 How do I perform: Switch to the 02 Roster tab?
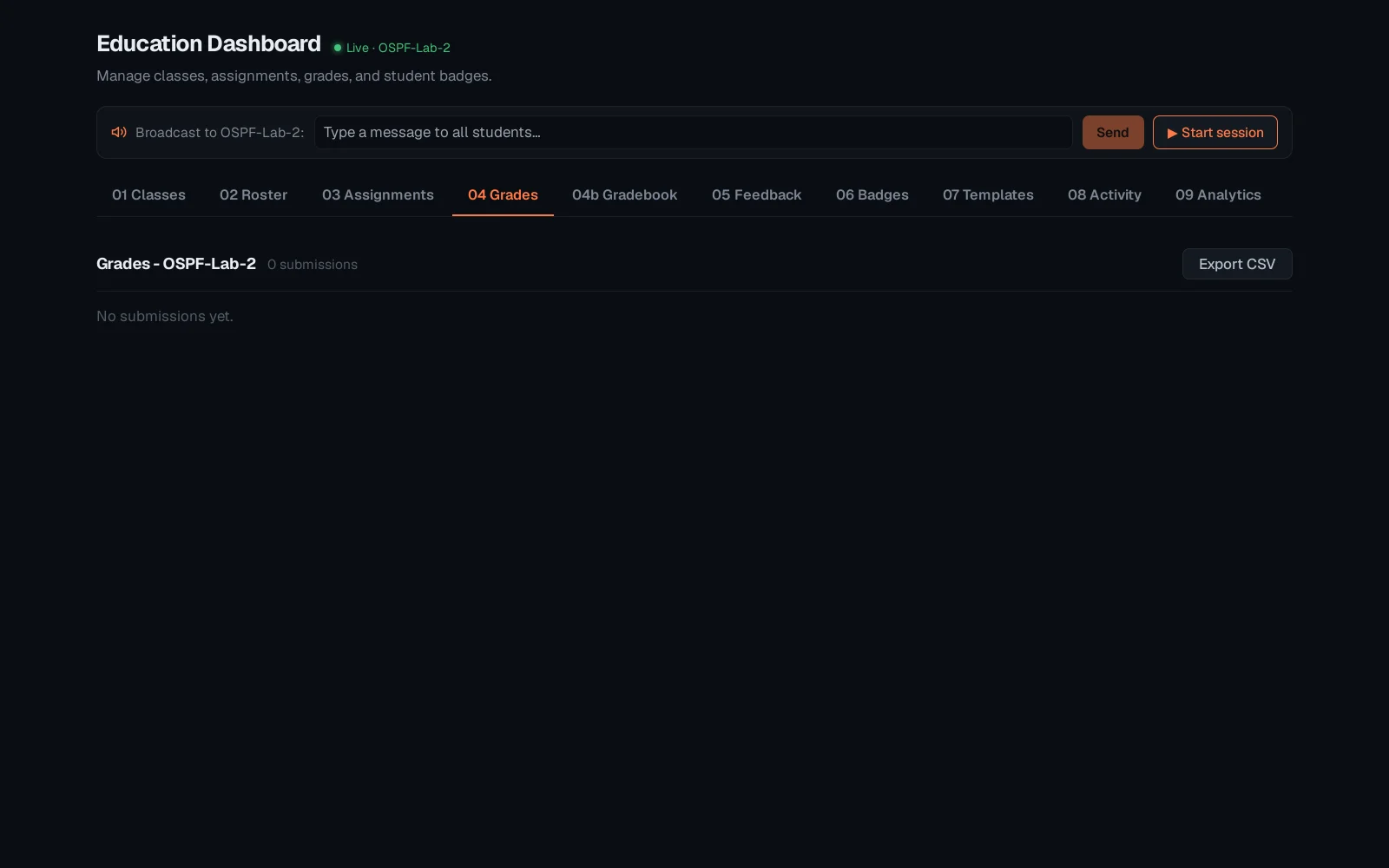pos(253,194)
